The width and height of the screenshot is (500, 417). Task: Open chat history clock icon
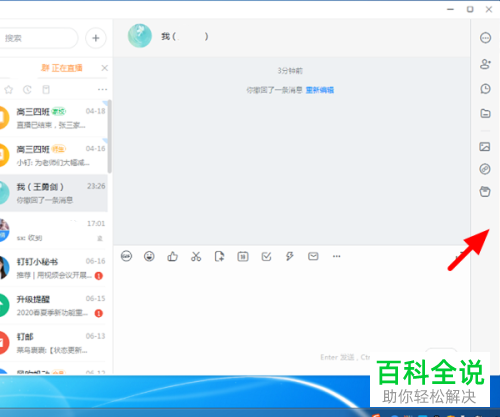485,89
